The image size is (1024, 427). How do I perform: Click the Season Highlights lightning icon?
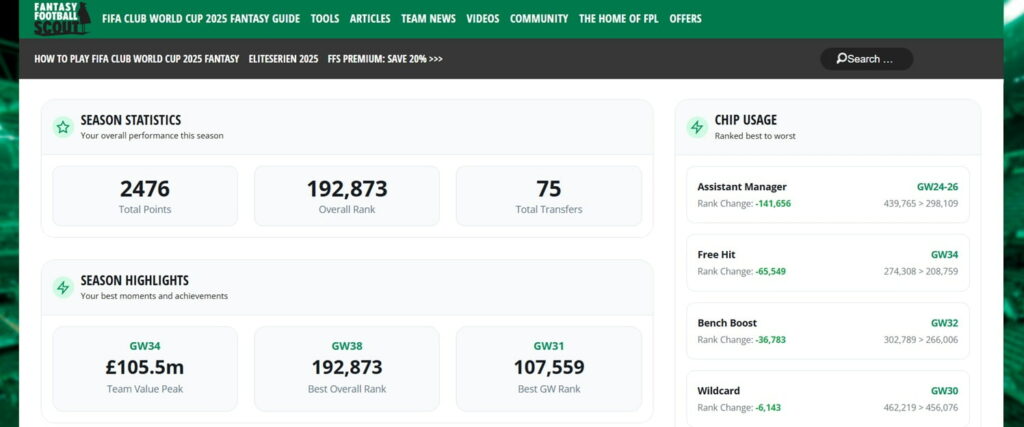(63, 287)
